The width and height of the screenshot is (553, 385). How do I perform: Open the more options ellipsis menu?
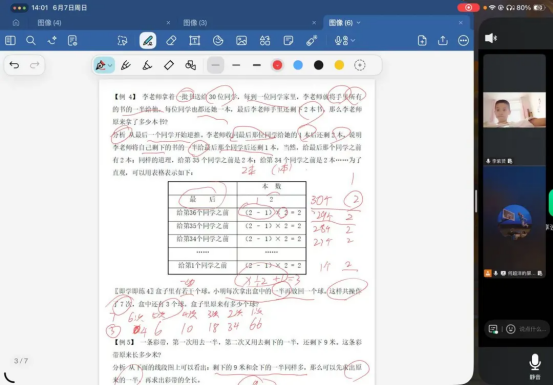click(x=463, y=41)
